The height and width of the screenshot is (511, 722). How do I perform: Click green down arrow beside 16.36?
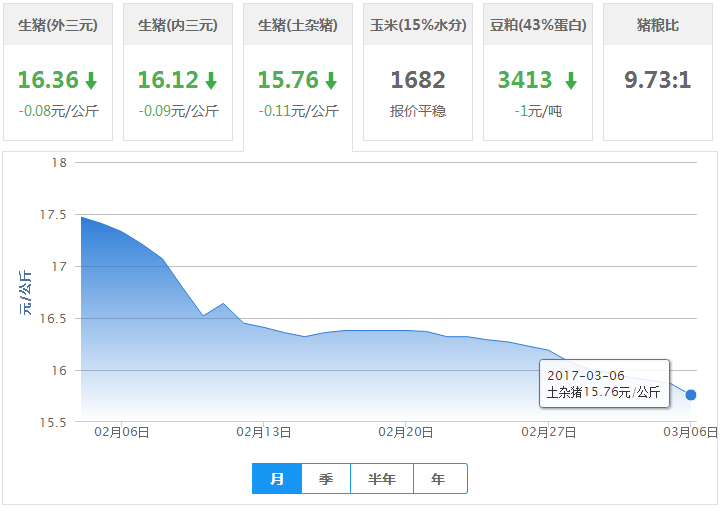point(91,81)
